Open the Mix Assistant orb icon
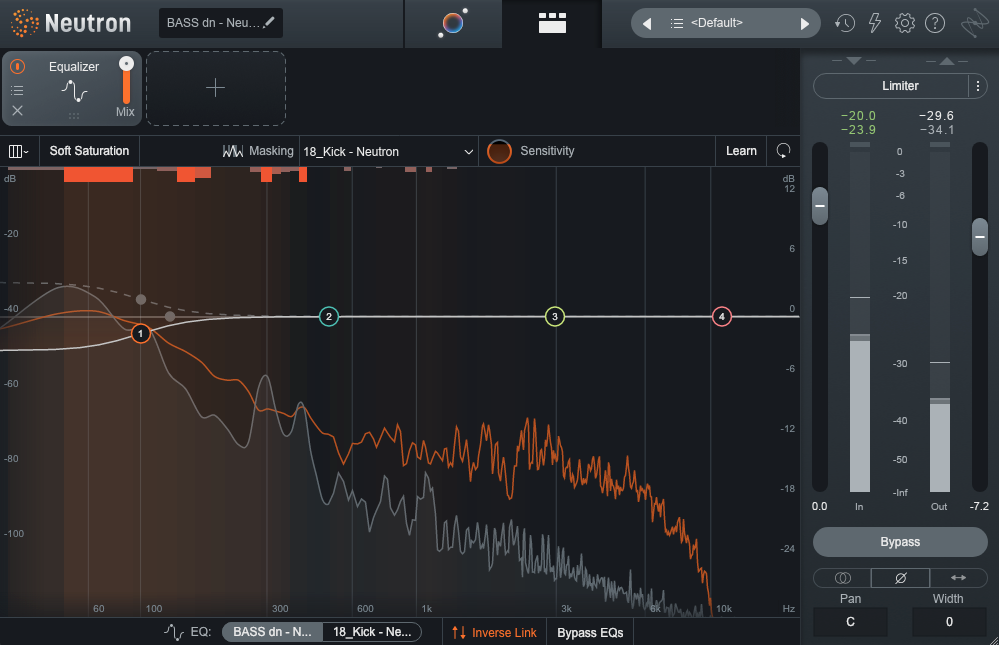Viewport: 999px width, 645px height. [x=453, y=24]
